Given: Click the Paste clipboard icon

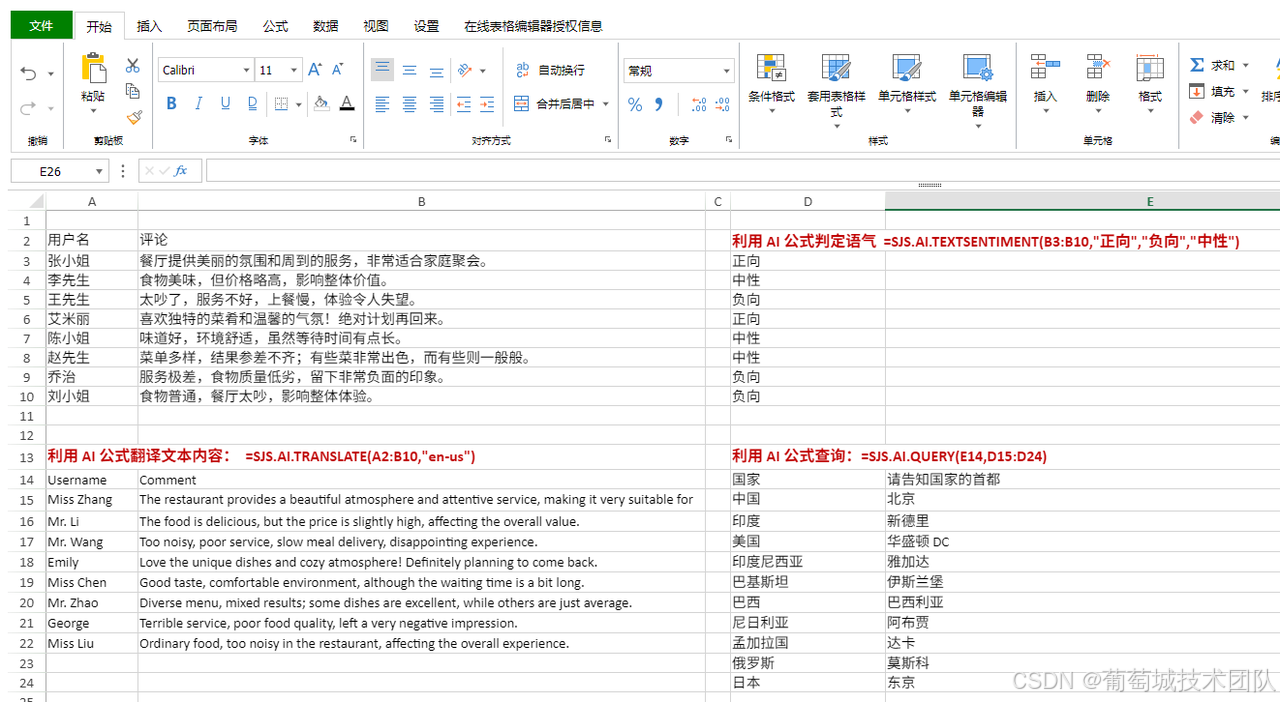Looking at the screenshot, I should pyautogui.click(x=93, y=68).
